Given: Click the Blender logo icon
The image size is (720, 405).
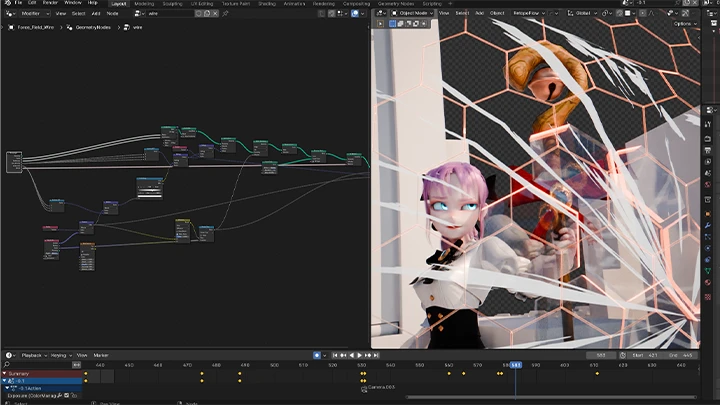Looking at the screenshot, I should click(8, 3).
